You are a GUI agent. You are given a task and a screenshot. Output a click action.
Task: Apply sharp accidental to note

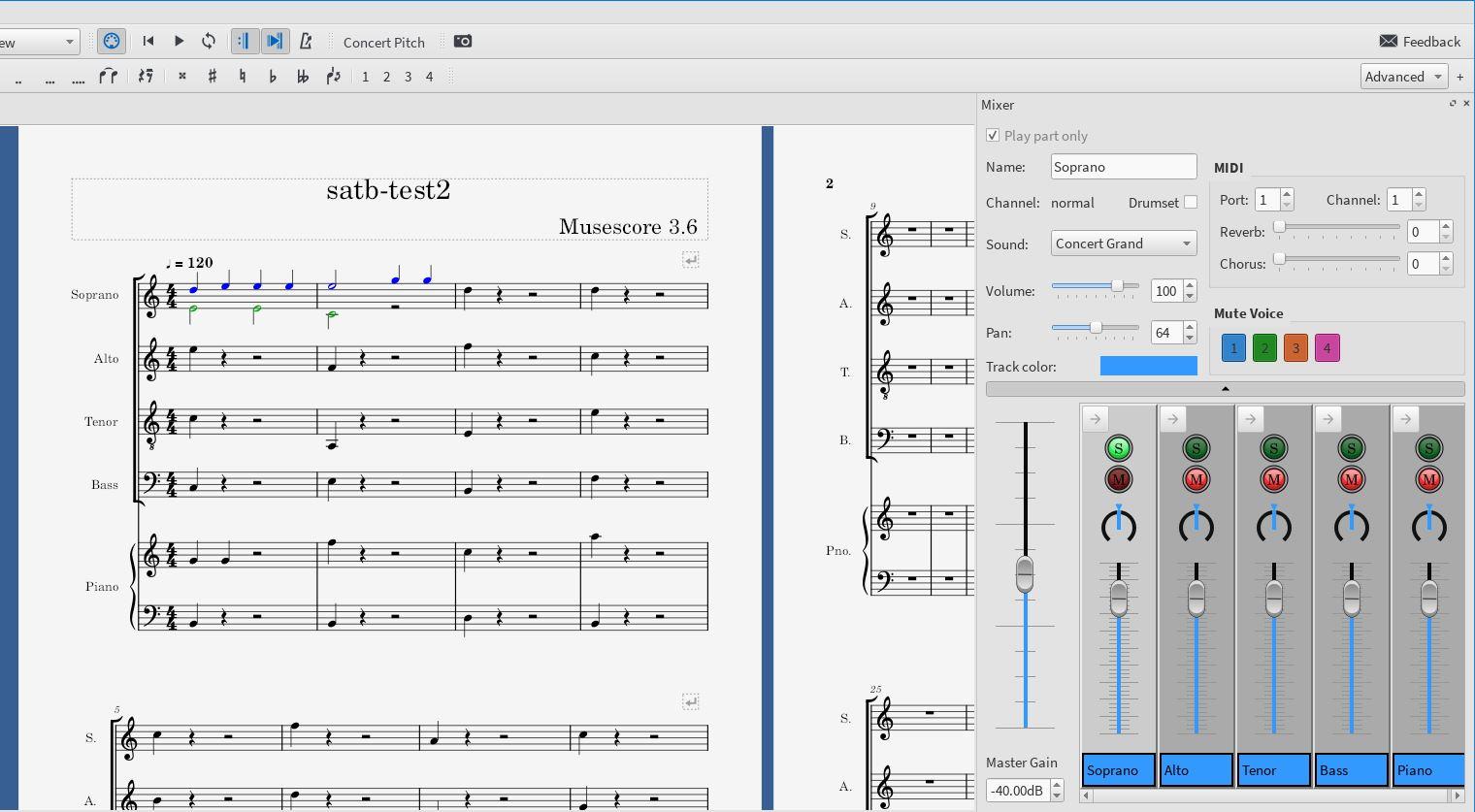[x=212, y=77]
